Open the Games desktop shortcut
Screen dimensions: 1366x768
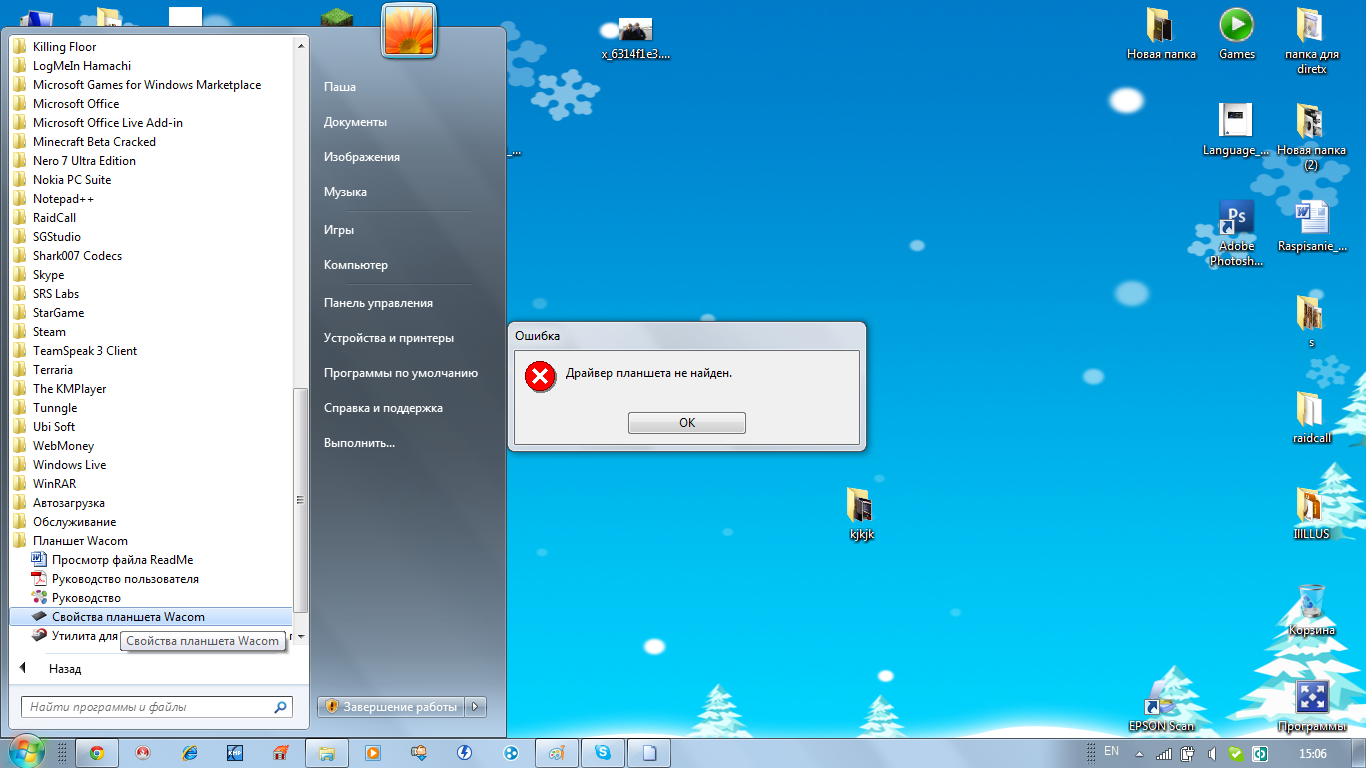click(x=1237, y=35)
